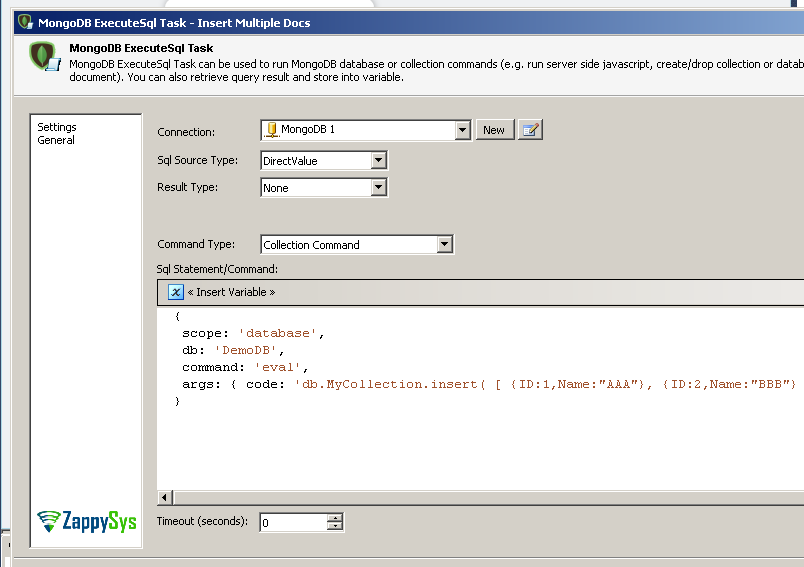Click the window title Insert Multiple Docs

(254, 23)
